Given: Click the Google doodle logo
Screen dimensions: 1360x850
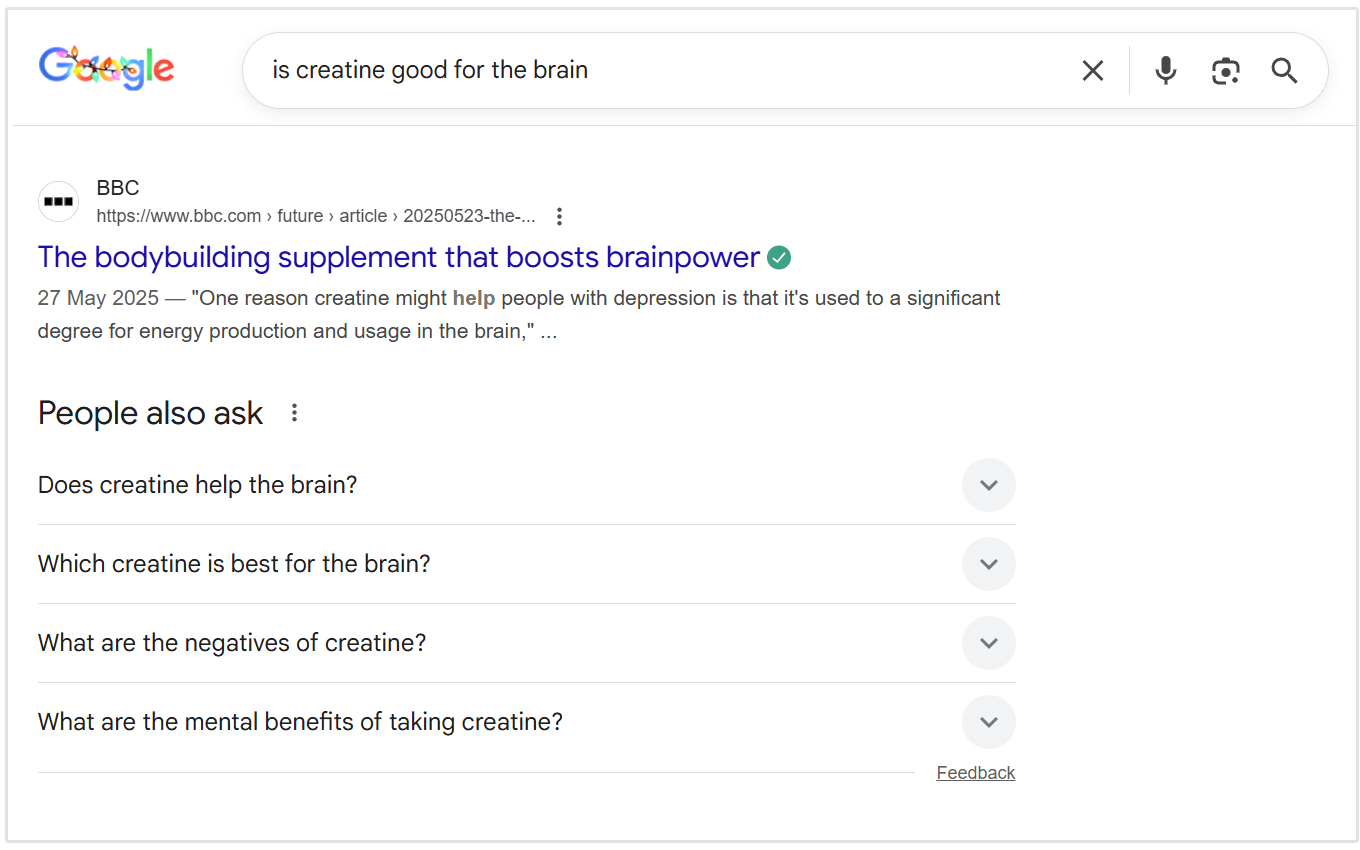Looking at the screenshot, I should 106,68.
